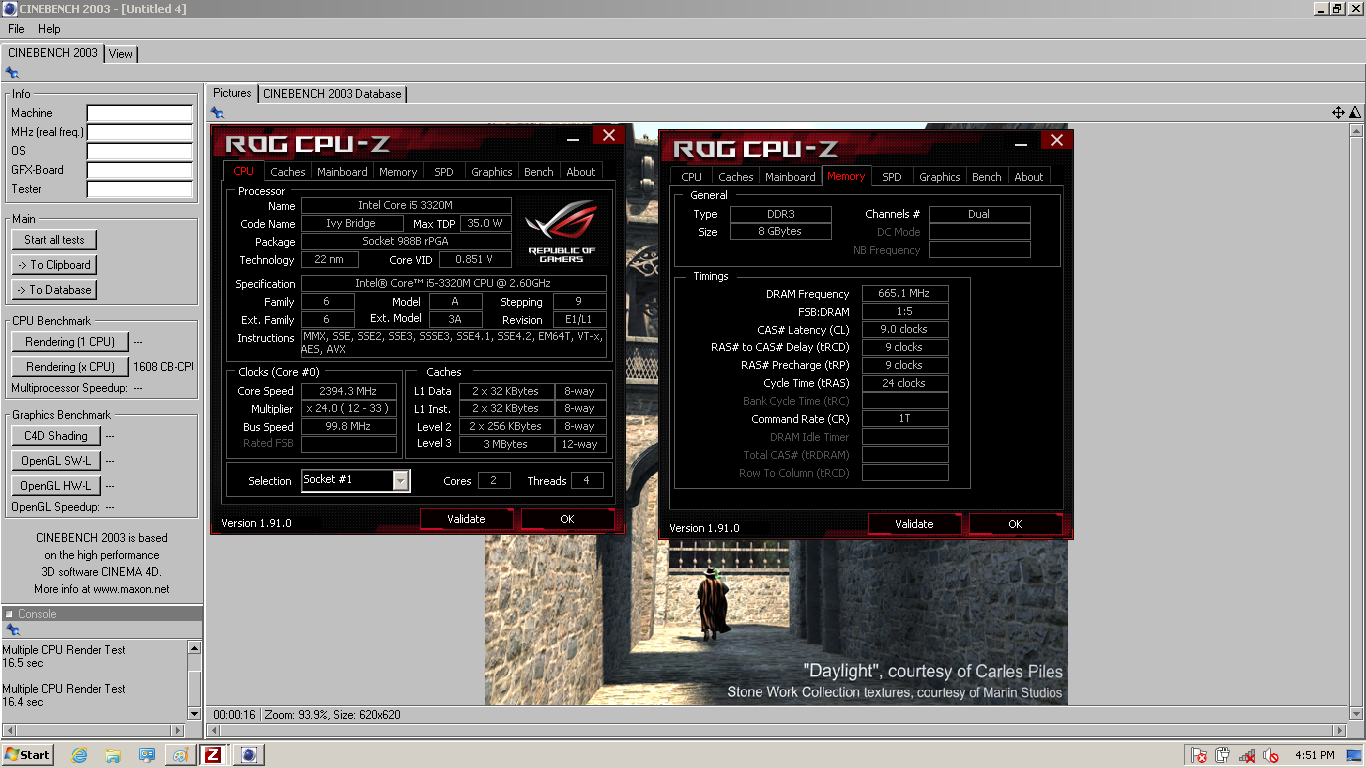Open Graphics tab in CPU-Z Memory window
This screenshot has height=768, width=1366.
coord(940,177)
